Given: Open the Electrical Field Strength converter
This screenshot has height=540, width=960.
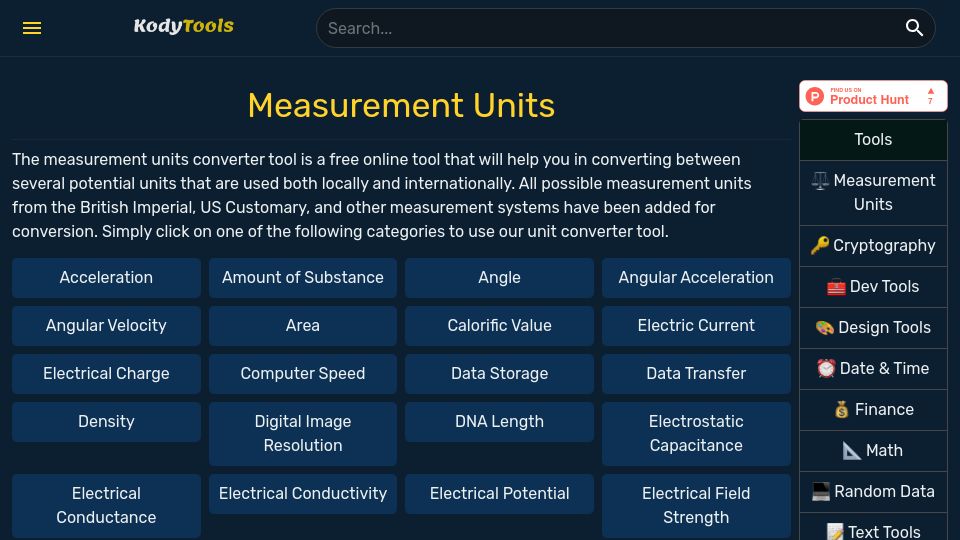Looking at the screenshot, I should [696, 506].
